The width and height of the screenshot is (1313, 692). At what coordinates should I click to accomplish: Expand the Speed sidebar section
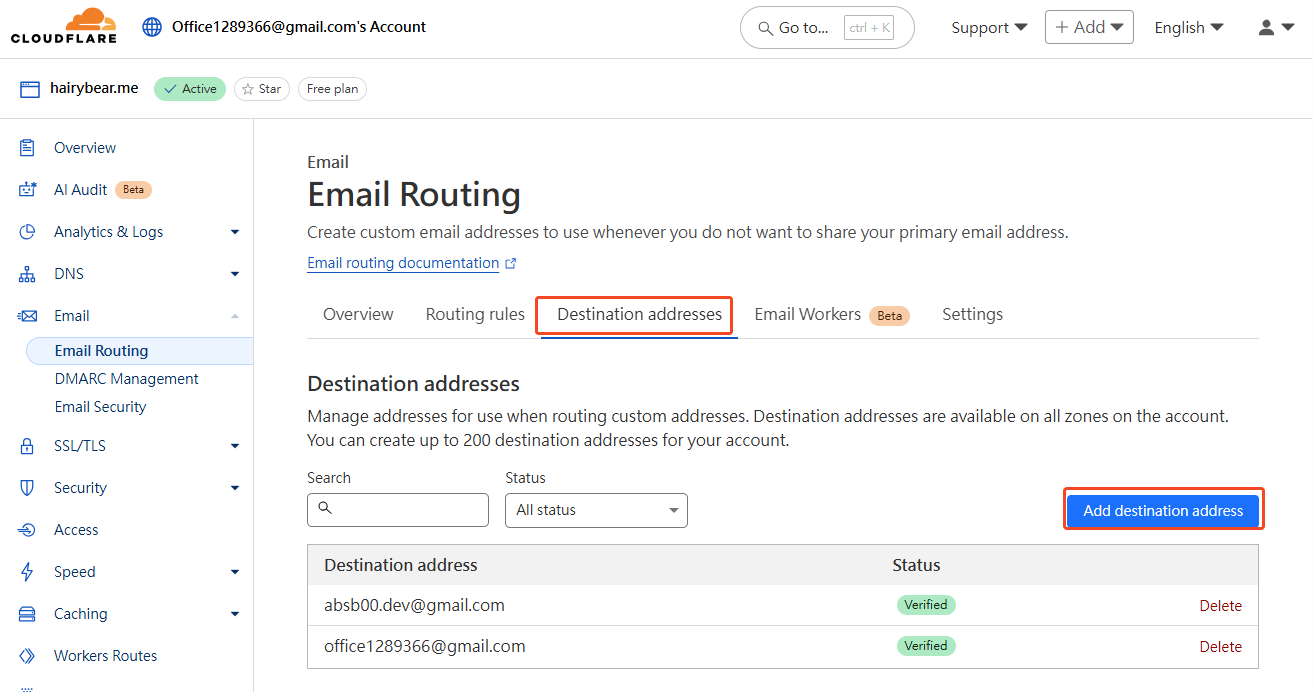coord(235,572)
